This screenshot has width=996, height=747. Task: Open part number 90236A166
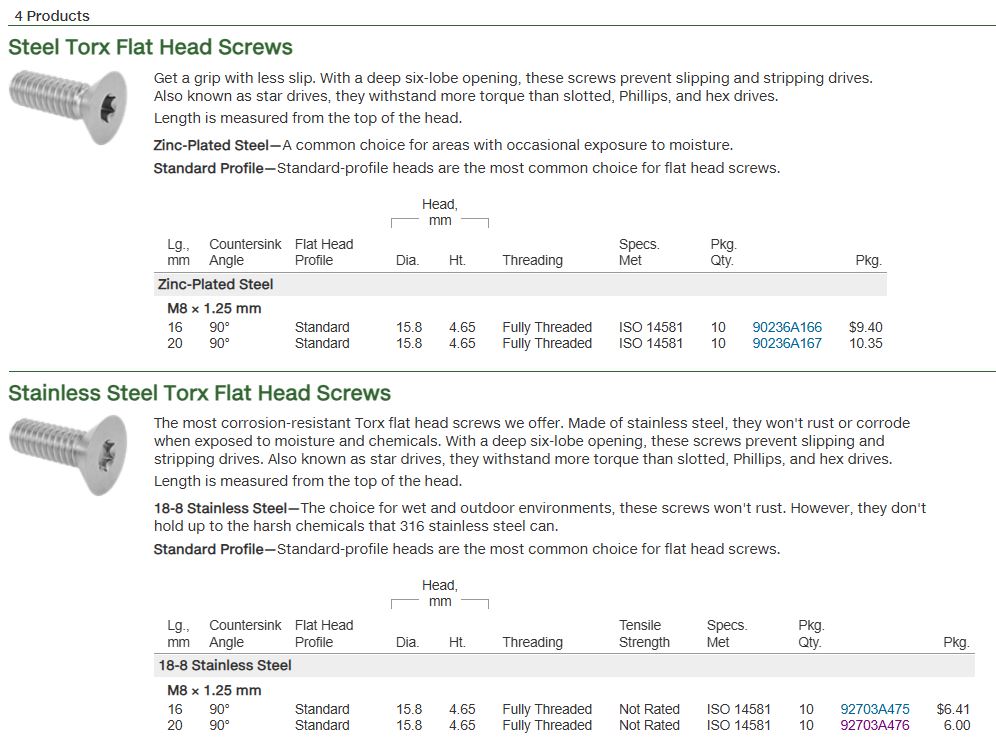[786, 327]
